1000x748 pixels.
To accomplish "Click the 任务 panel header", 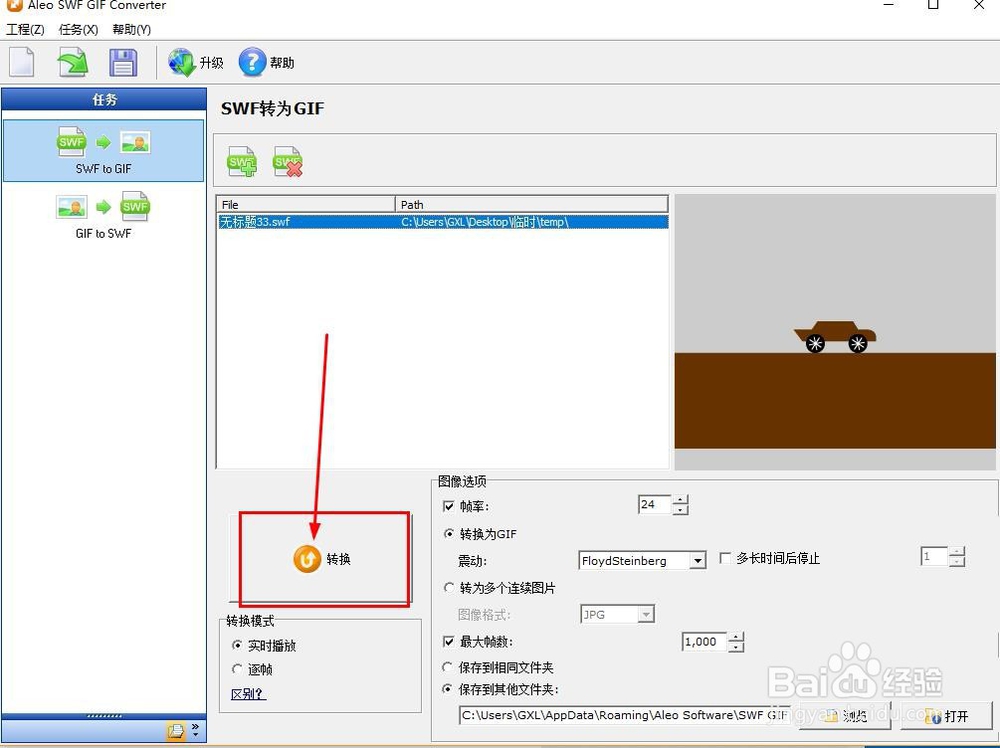I will (x=105, y=99).
